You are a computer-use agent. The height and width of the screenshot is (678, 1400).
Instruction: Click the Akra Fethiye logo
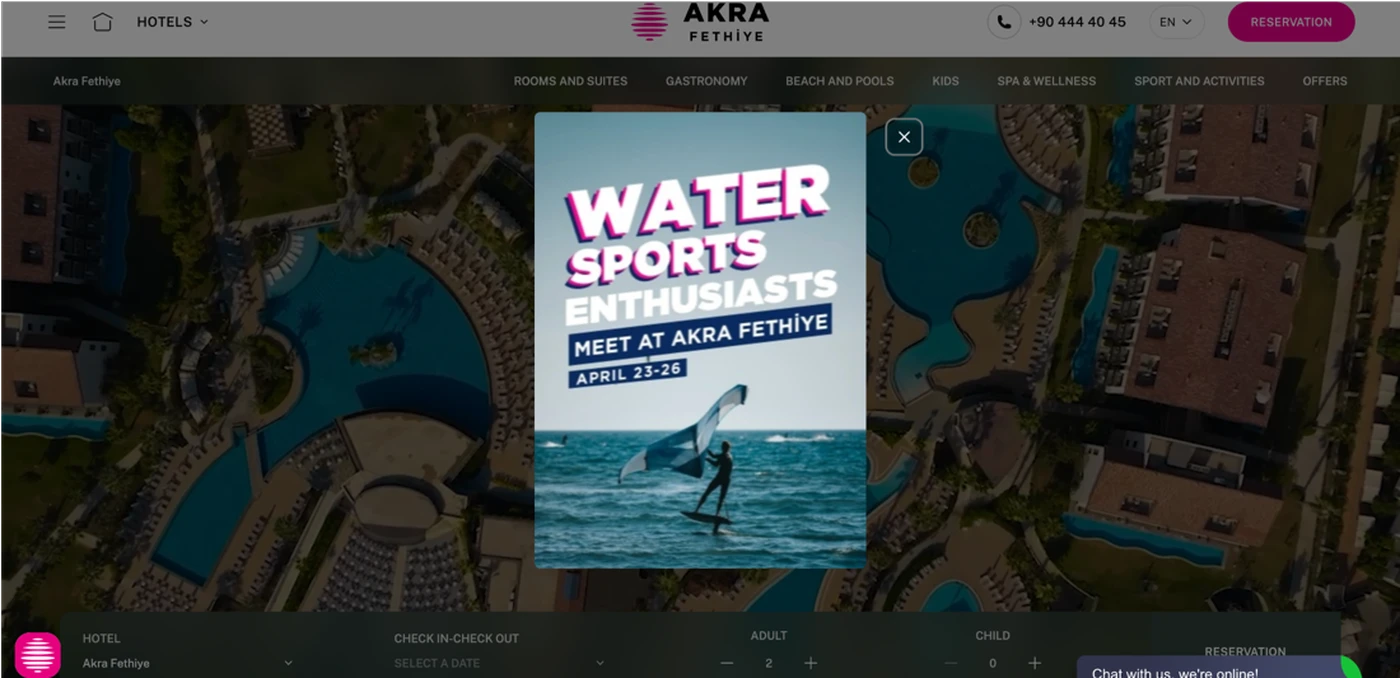click(700, 22)
